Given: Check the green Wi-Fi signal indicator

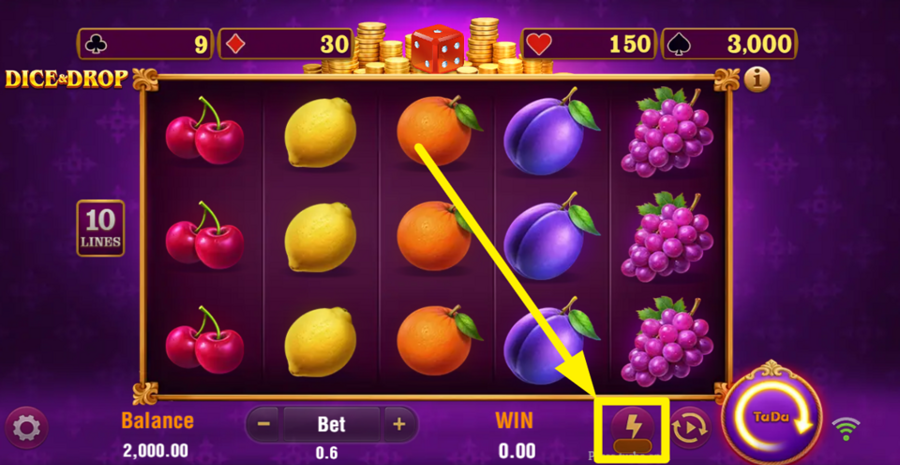Looking at the screenshot, I should pos(846,429).
